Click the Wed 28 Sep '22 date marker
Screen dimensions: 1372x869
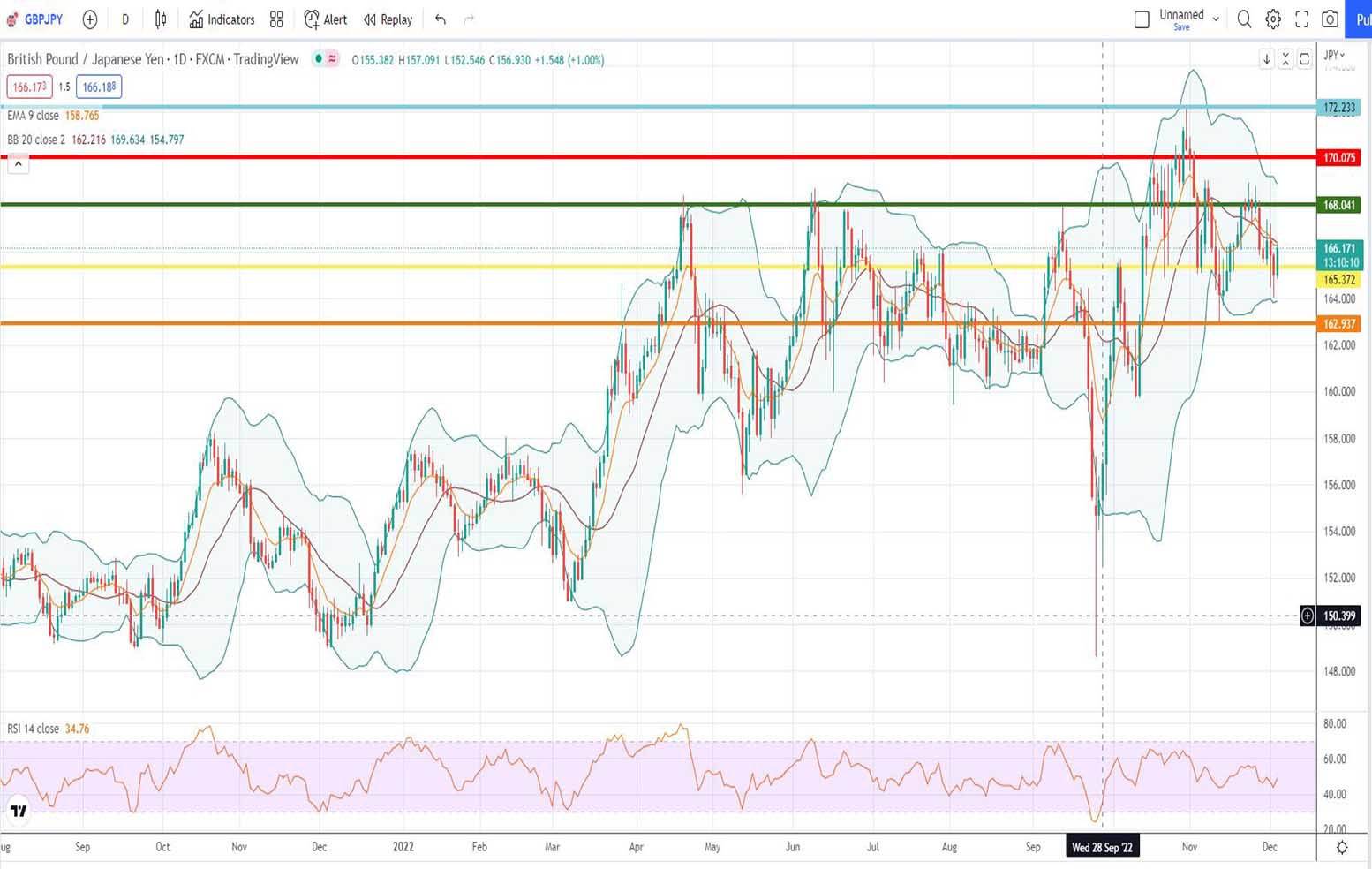(x=1102, y=846)
